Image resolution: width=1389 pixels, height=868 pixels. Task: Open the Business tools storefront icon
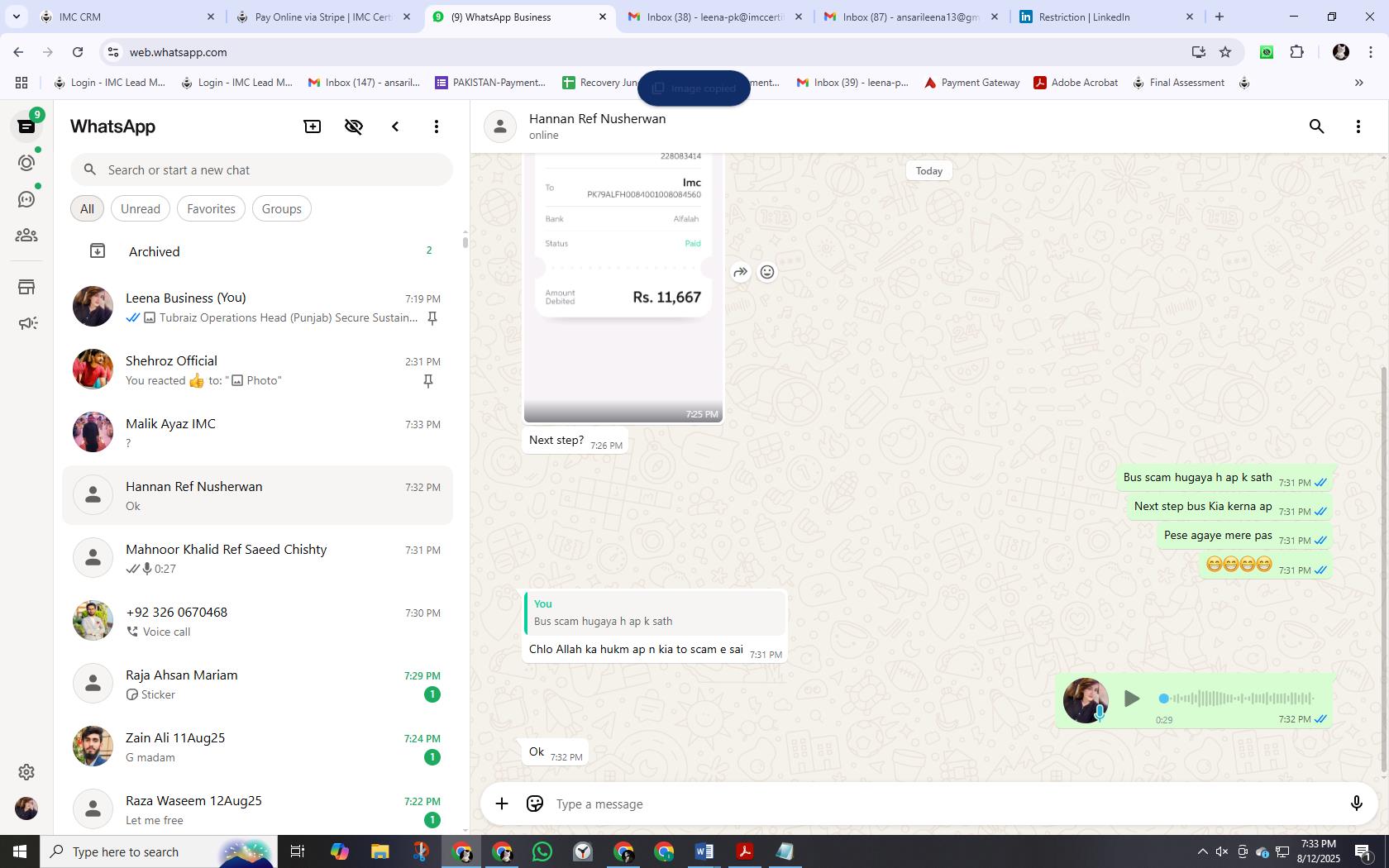point(26,287)
